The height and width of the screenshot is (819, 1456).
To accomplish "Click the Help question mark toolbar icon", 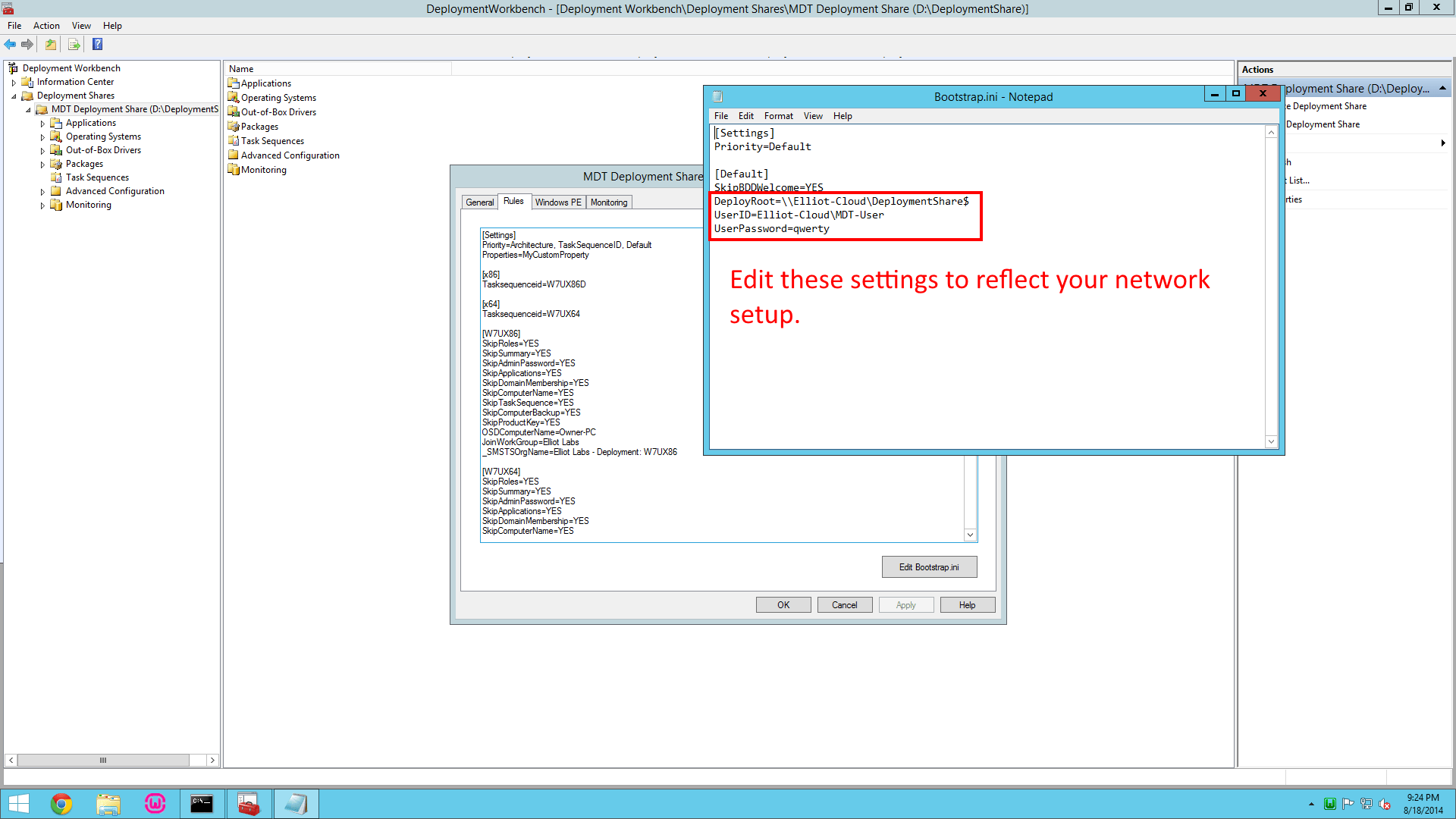I will 97,44.
